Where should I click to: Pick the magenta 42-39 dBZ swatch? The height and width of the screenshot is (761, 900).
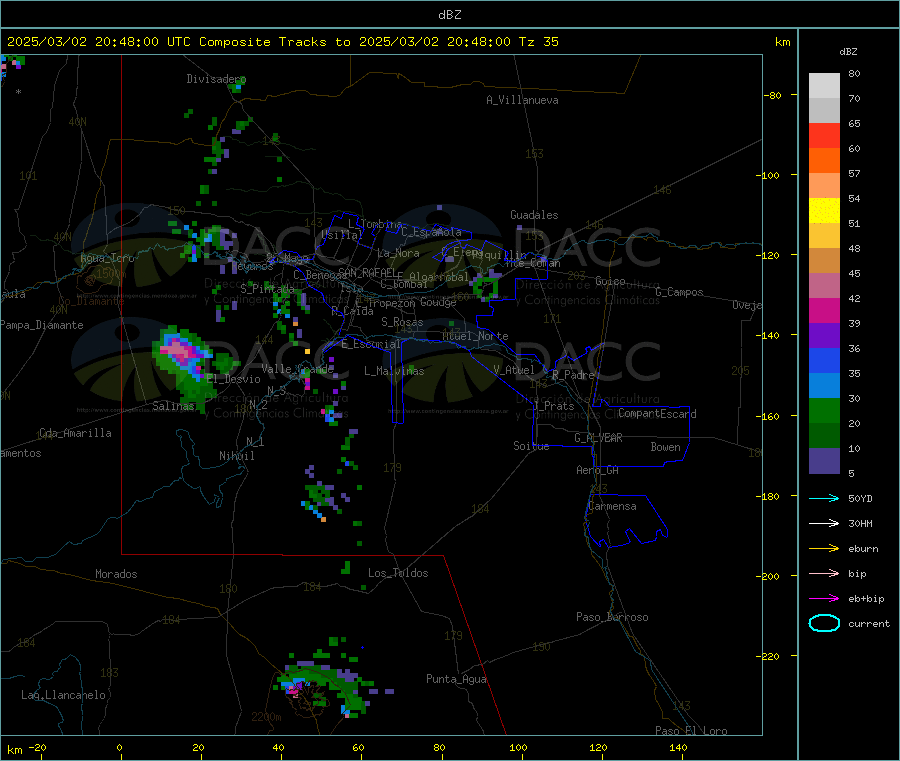(824, 310)
